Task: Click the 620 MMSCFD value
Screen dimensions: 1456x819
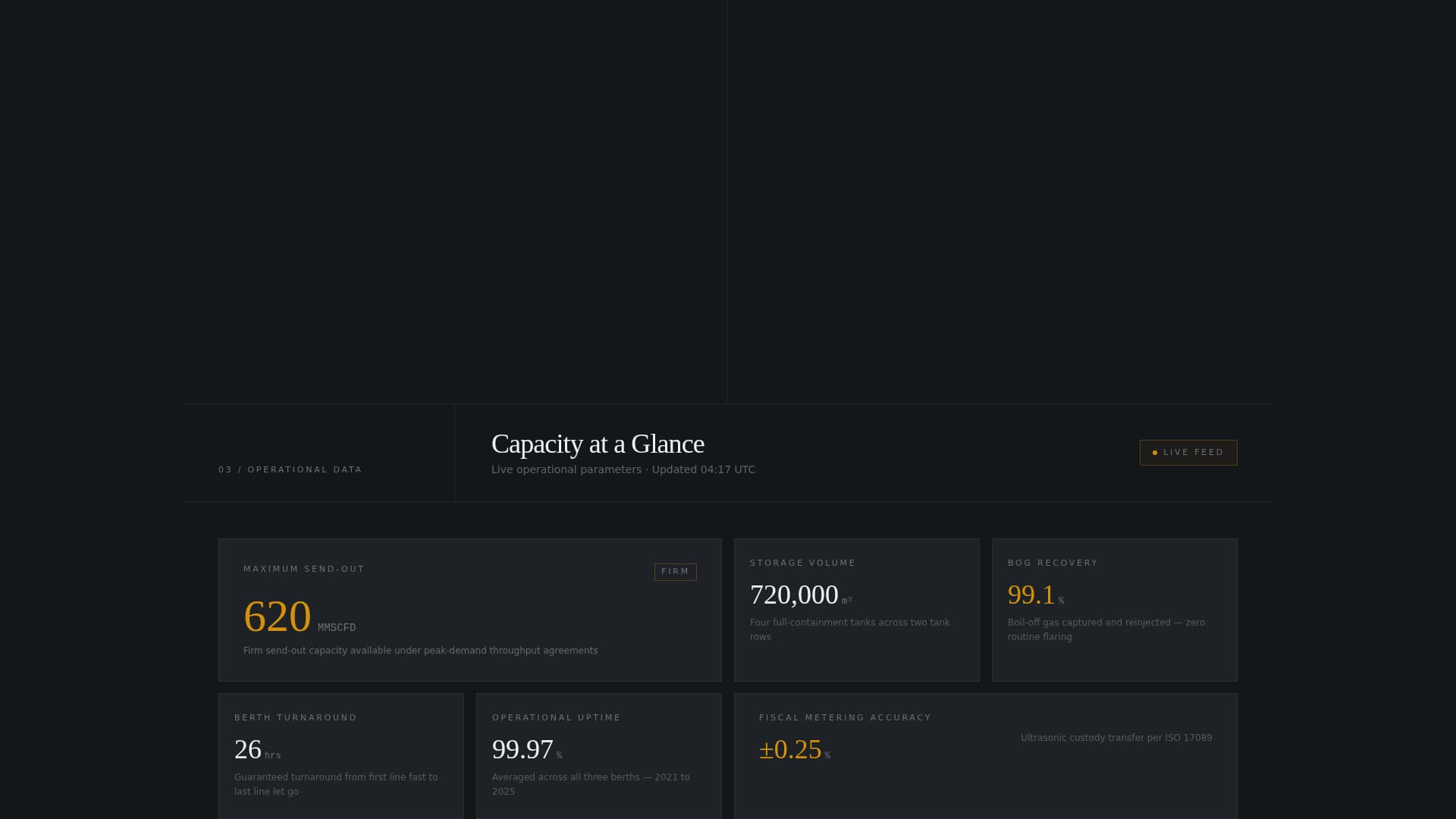Action: click(277, 616)
